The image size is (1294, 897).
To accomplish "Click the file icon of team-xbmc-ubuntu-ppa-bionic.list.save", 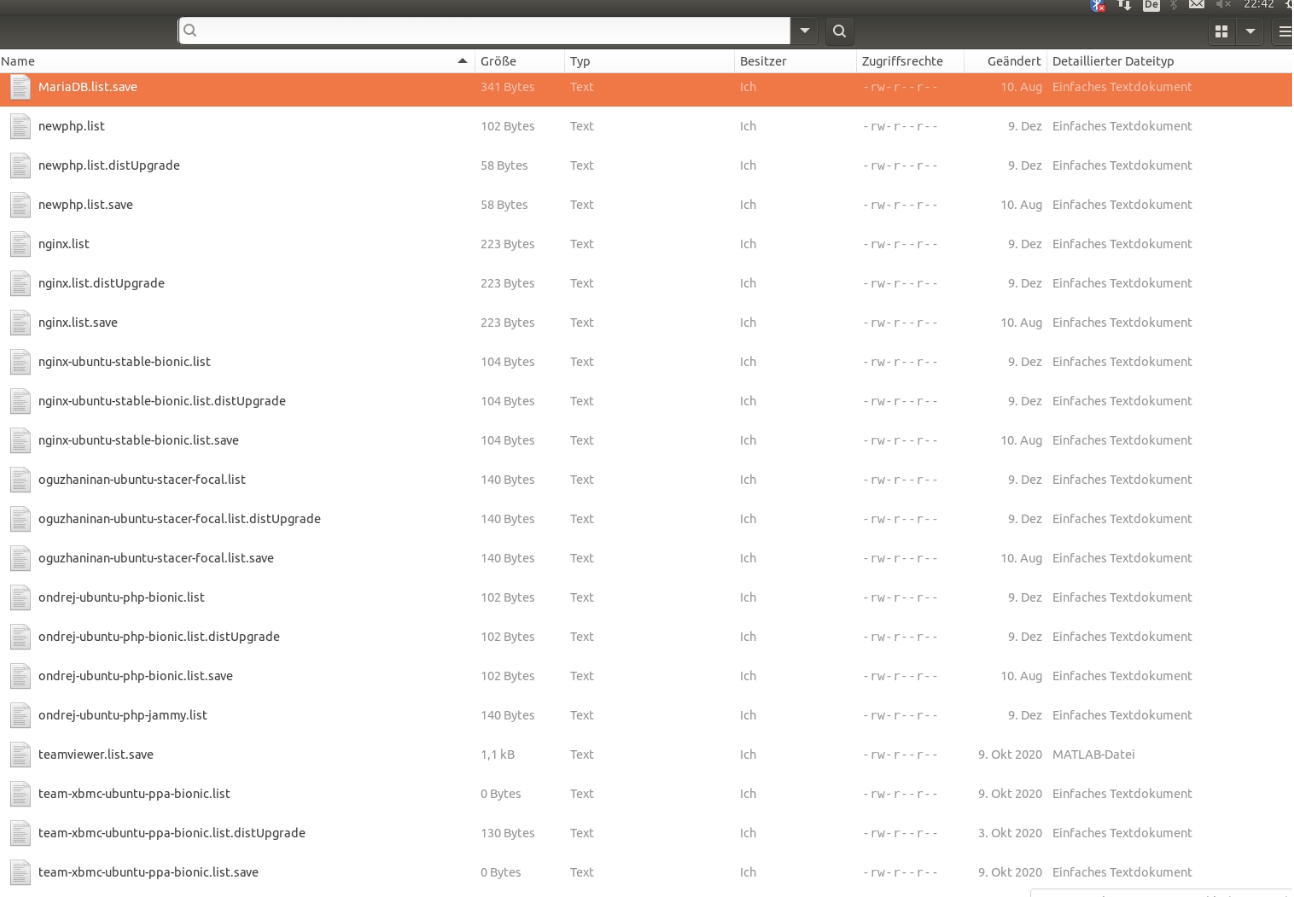I will (x=20, y=872).
